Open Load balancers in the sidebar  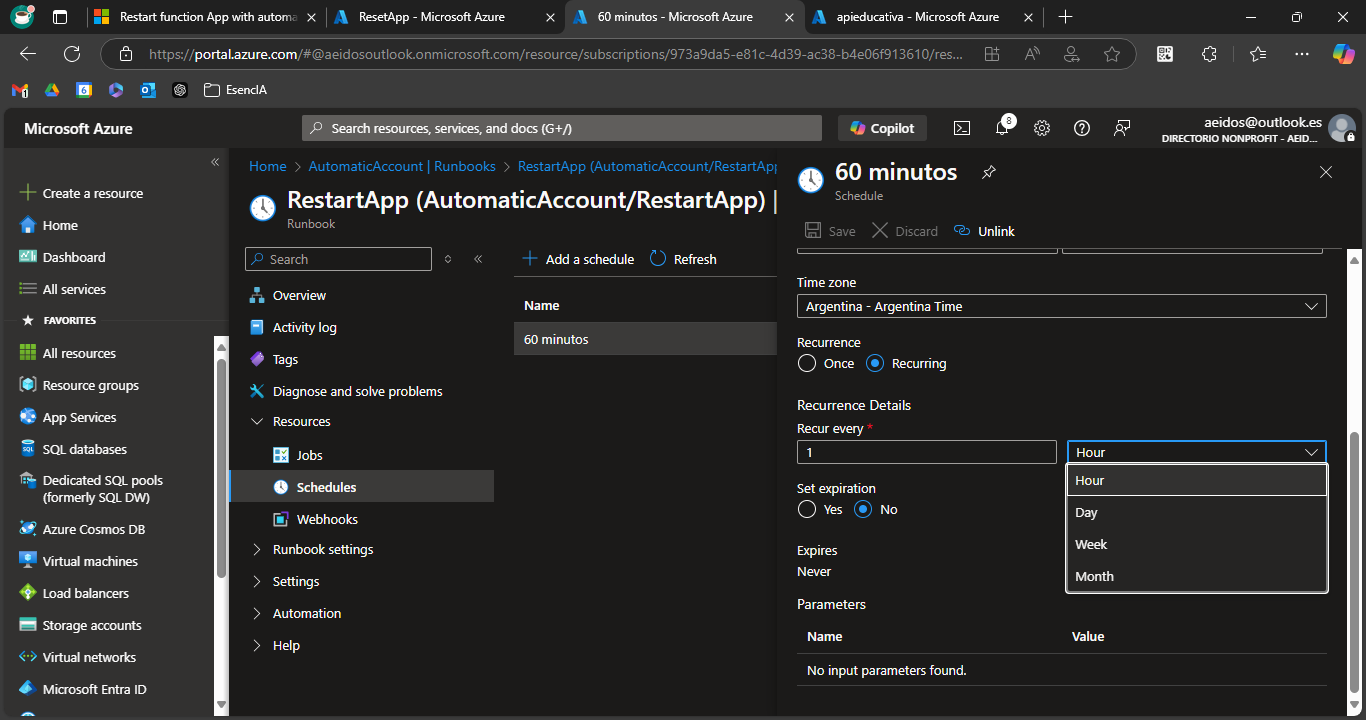click(85, 593)
